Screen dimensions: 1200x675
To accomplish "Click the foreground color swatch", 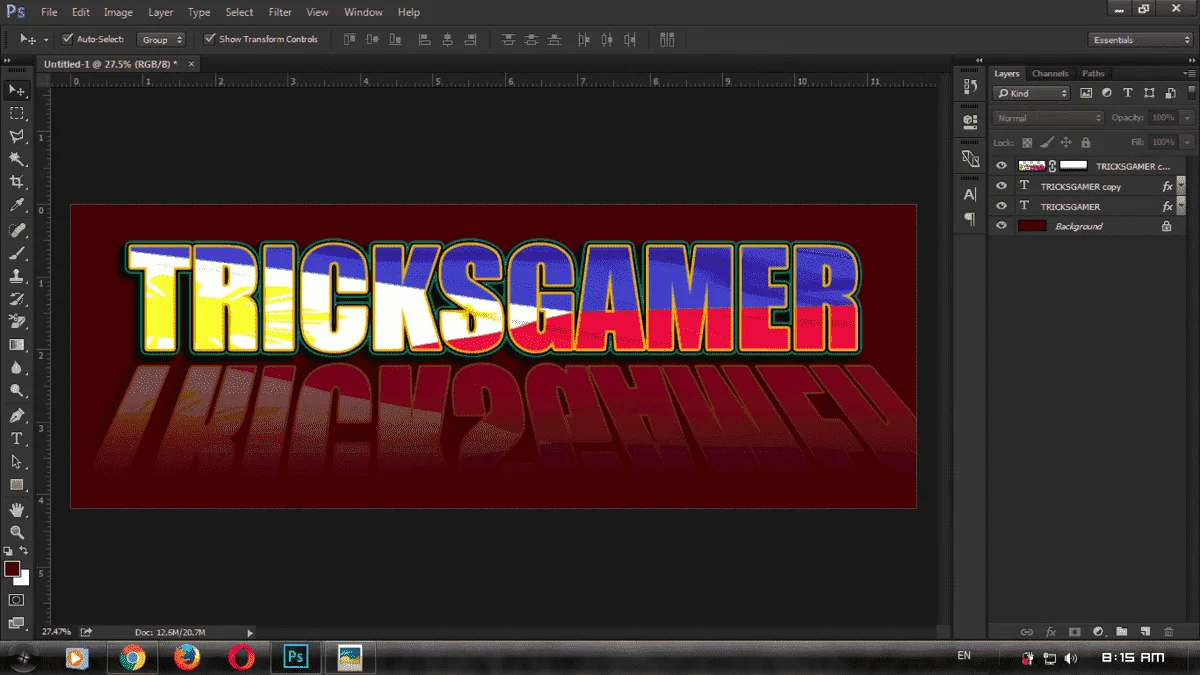I will click(x=11, y=568).
